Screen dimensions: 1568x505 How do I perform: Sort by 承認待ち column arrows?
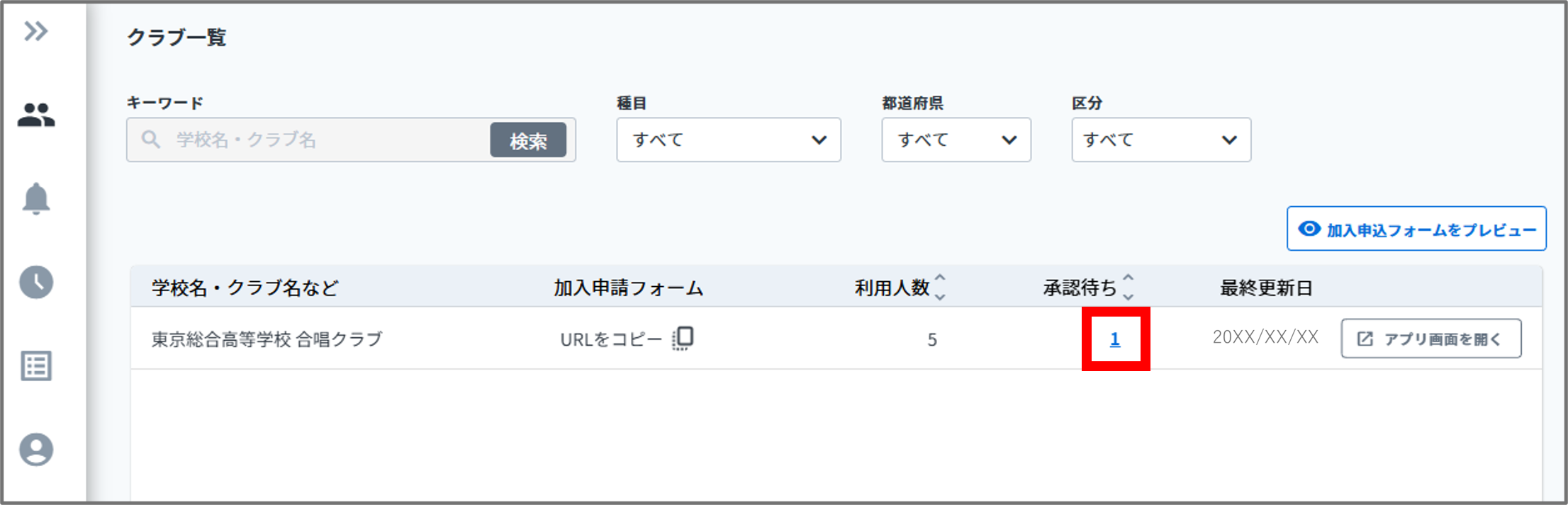coord(1129,287)
